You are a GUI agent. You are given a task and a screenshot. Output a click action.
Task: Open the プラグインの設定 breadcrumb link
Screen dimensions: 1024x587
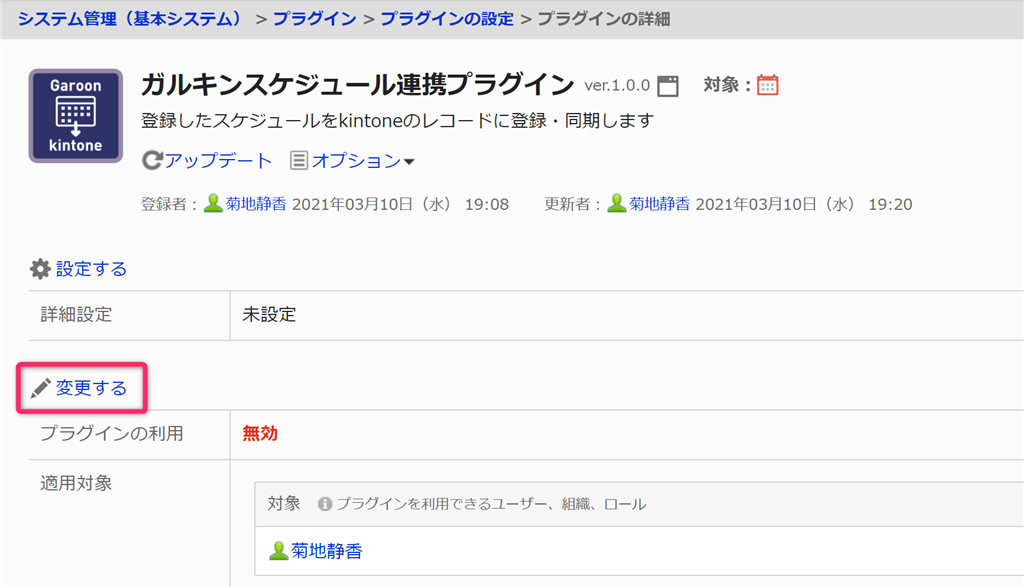pos(447,19)
